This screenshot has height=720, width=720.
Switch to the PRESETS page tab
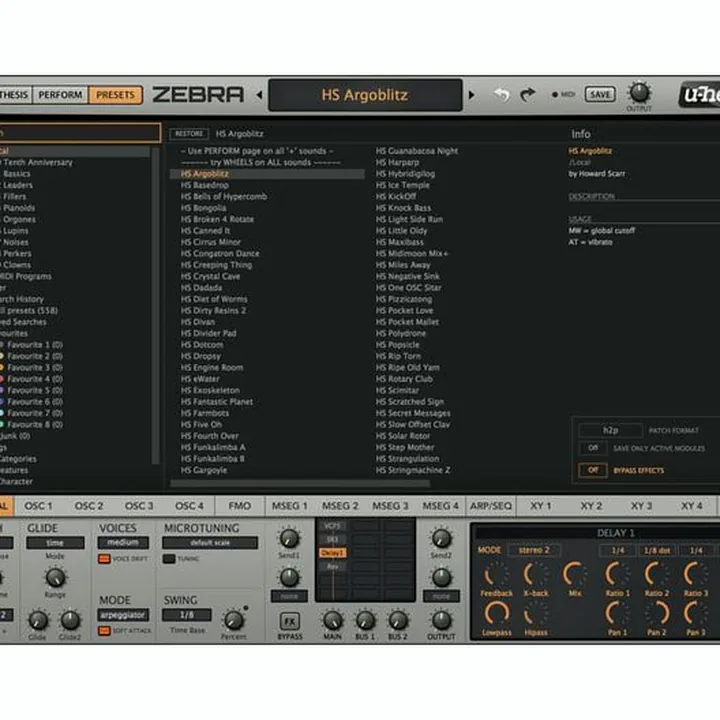(115, 95)
